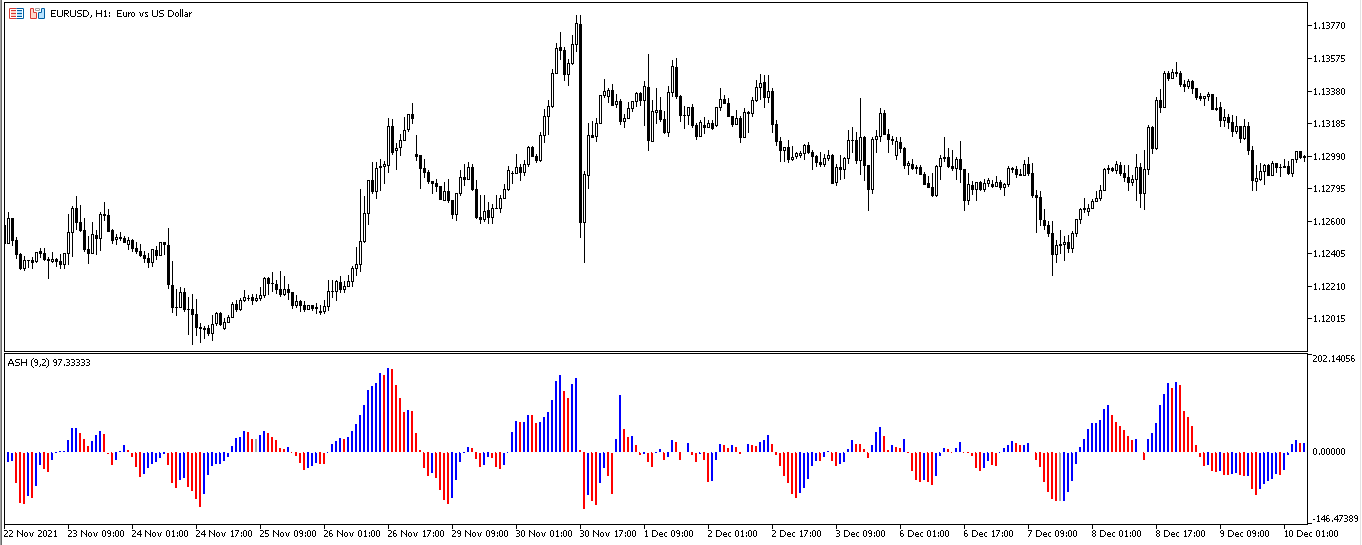Click the -146.47389 indicator scale value
1362x545 pixels.
1335,518
